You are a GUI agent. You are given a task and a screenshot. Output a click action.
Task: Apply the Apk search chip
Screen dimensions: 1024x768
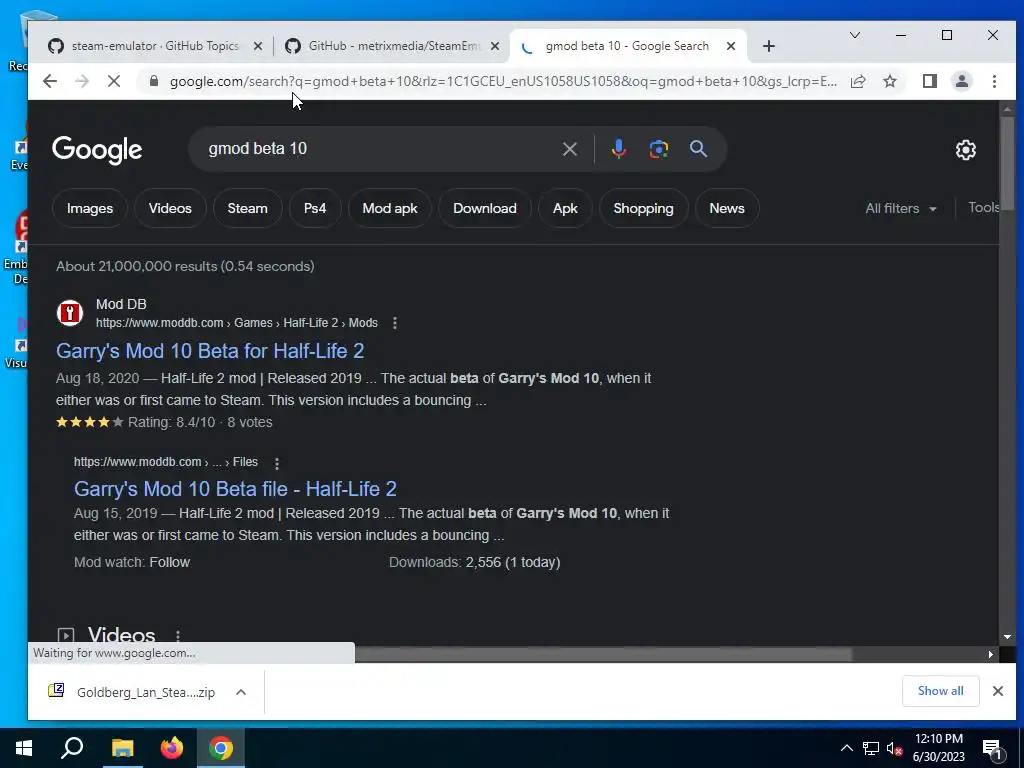click(565, 208)
